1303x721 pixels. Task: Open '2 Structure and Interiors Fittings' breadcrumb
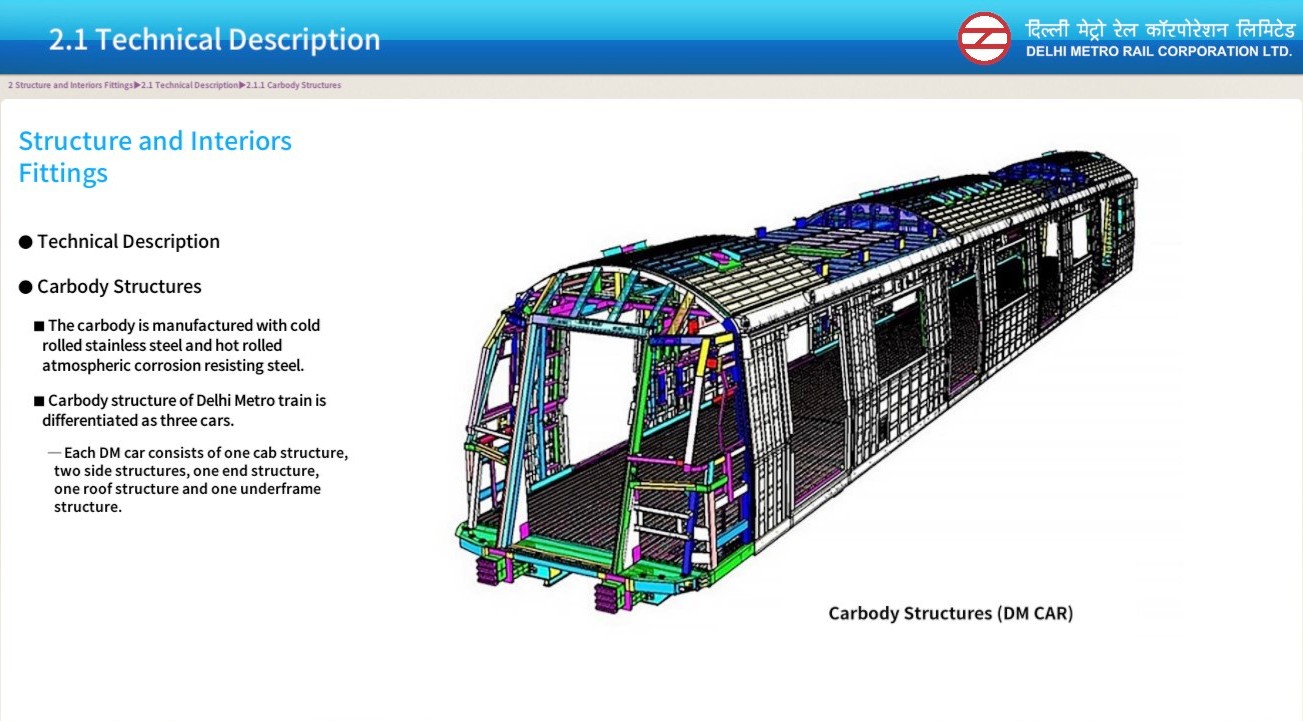[70, 86]
